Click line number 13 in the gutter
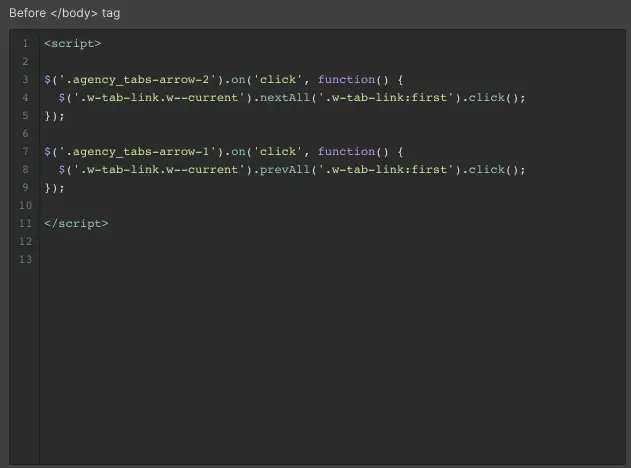Viewport: 631px width, 468px height. coord(25,260)
